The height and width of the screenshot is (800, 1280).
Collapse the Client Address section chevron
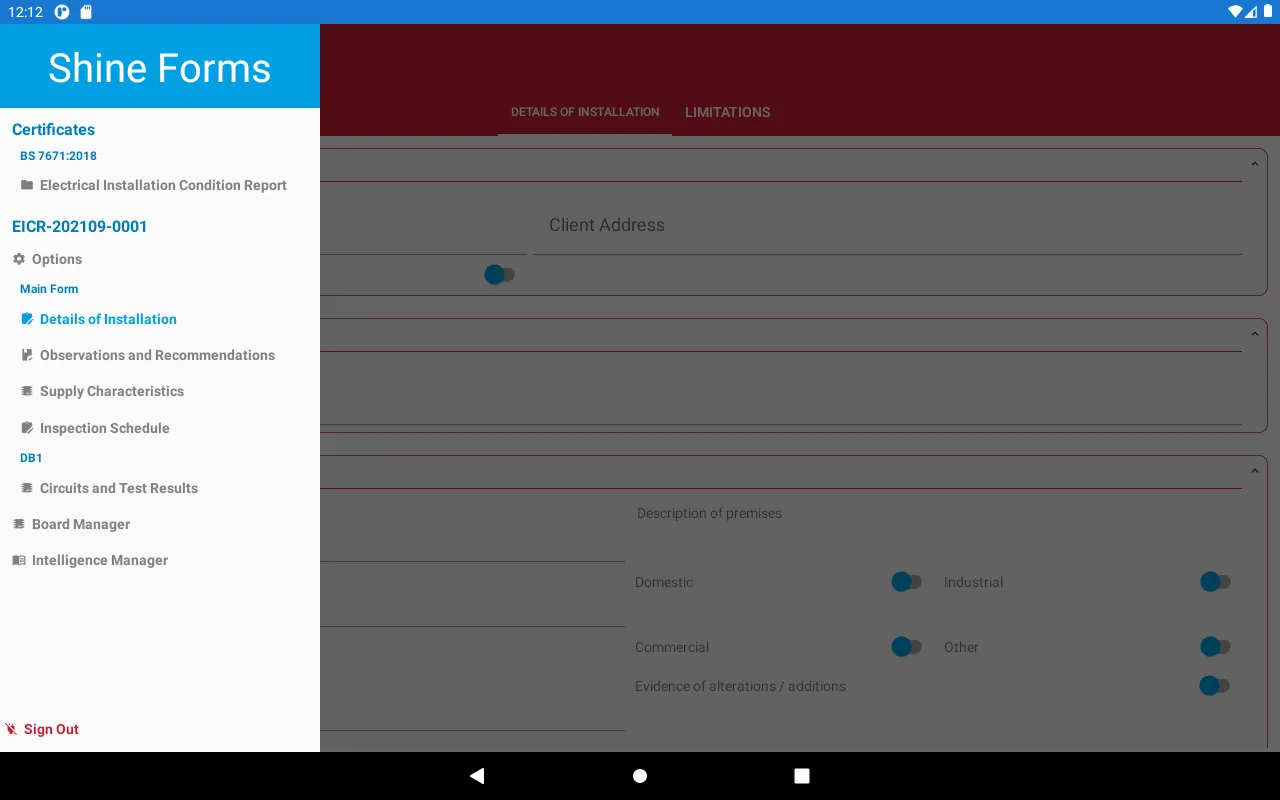point(1255,163)
